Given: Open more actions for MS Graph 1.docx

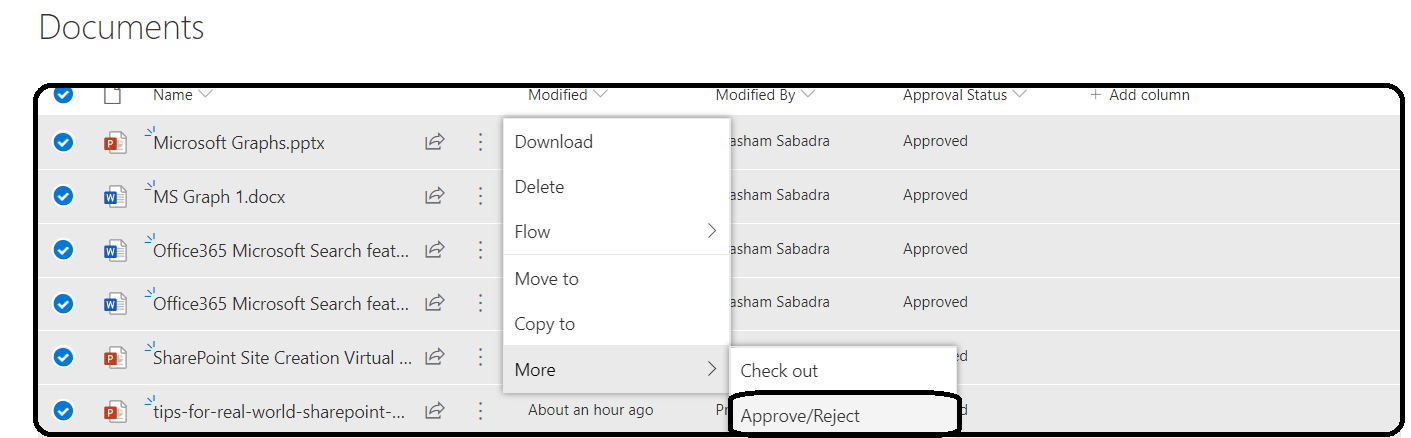Looking at the screenshot, I should tap(480, 196).
